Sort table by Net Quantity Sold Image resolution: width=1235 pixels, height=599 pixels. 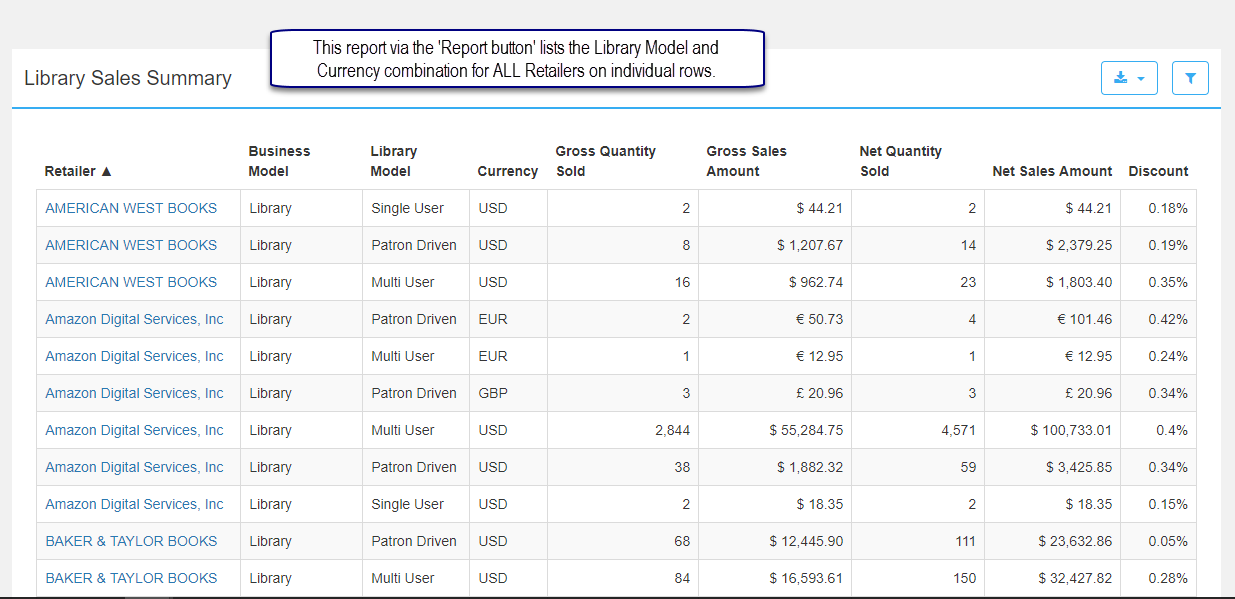pyautogui.click(x=900, y=160)
